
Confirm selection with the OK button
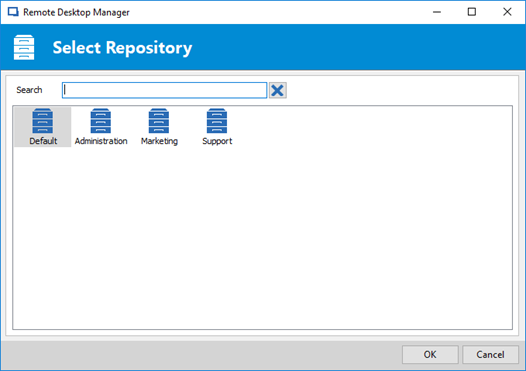tap(430, 355)
